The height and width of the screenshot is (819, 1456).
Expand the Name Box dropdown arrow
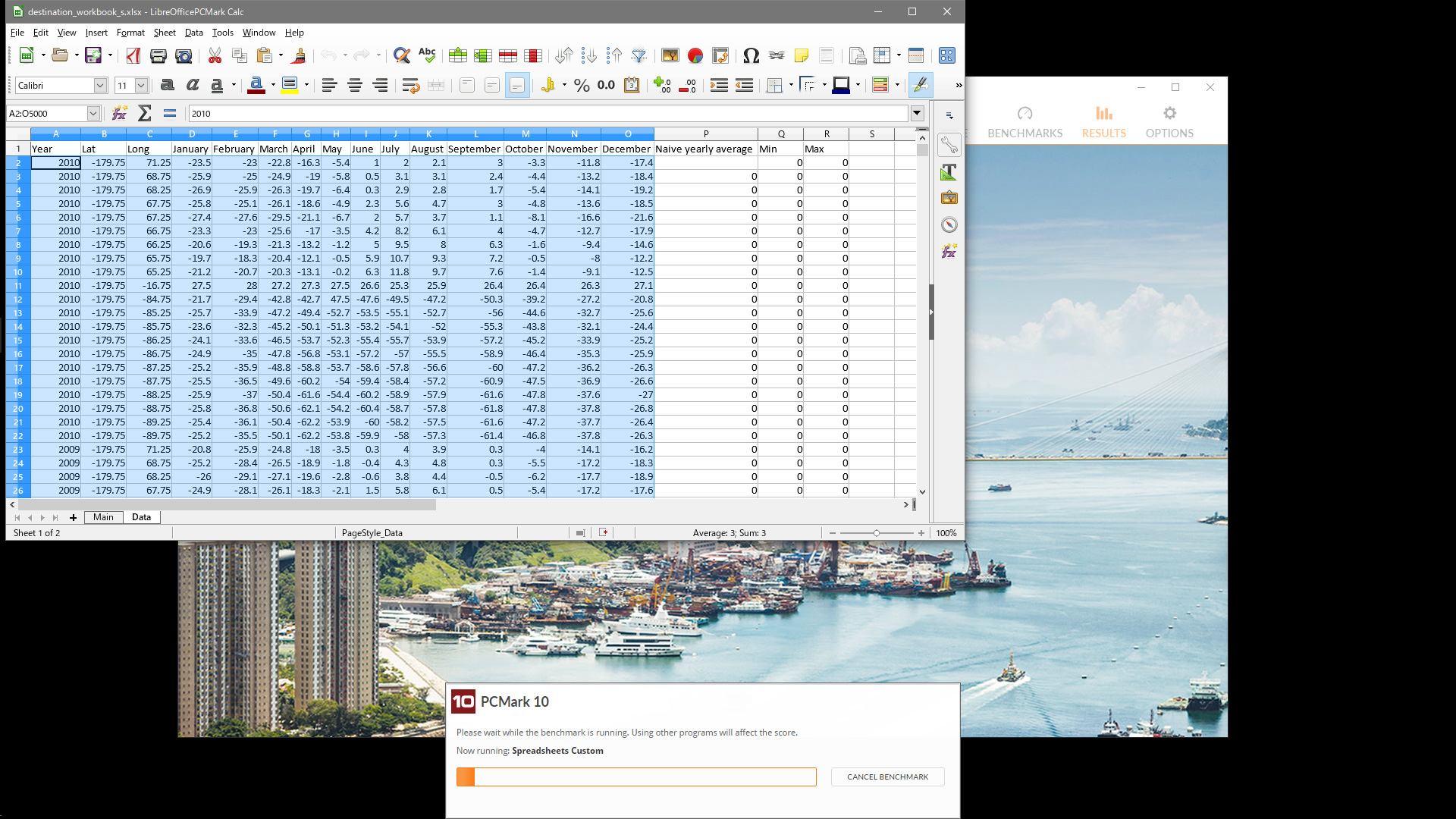[x=93, y=114]
